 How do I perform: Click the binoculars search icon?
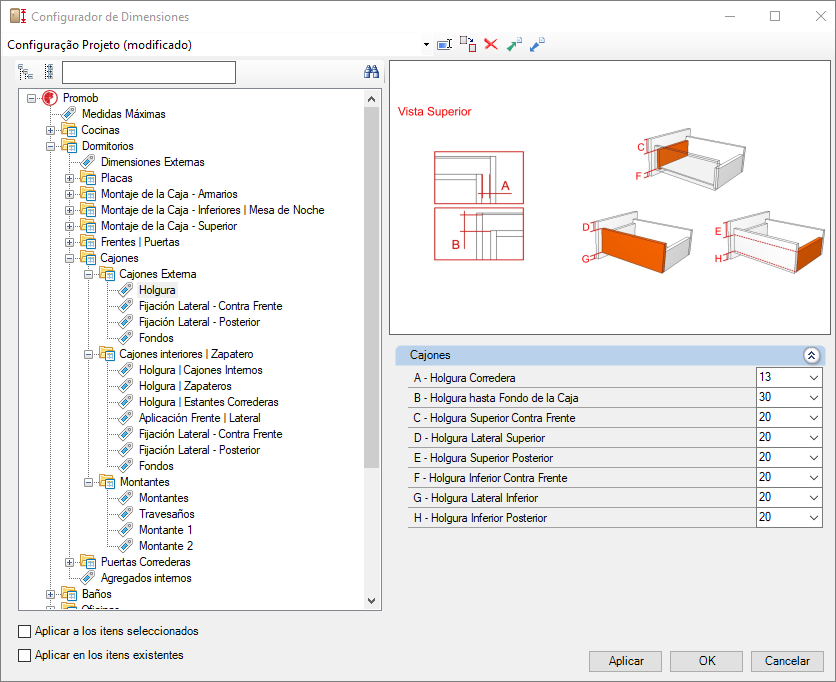(x=372, y=71)
